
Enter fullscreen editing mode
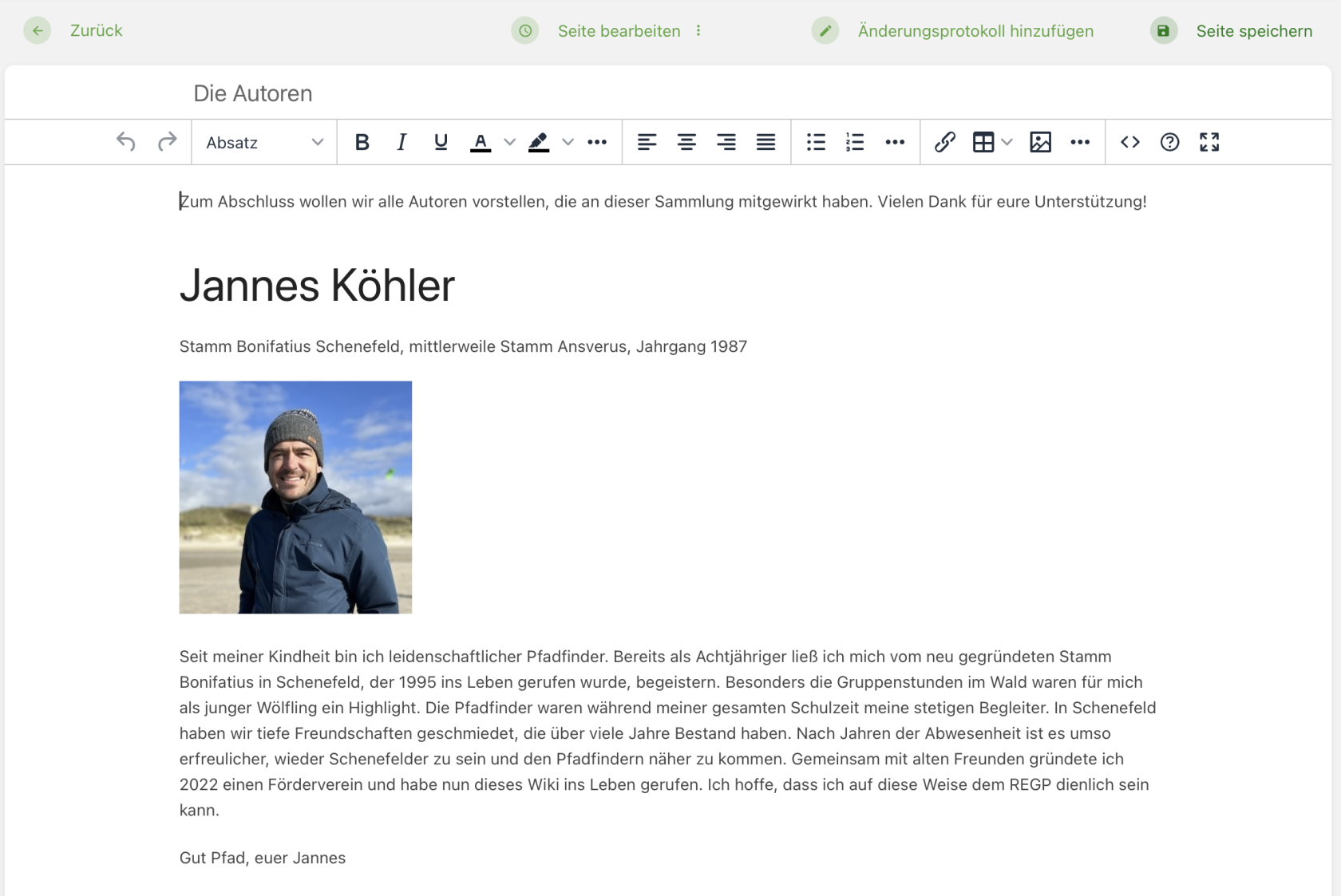[x=1209, y=142]
